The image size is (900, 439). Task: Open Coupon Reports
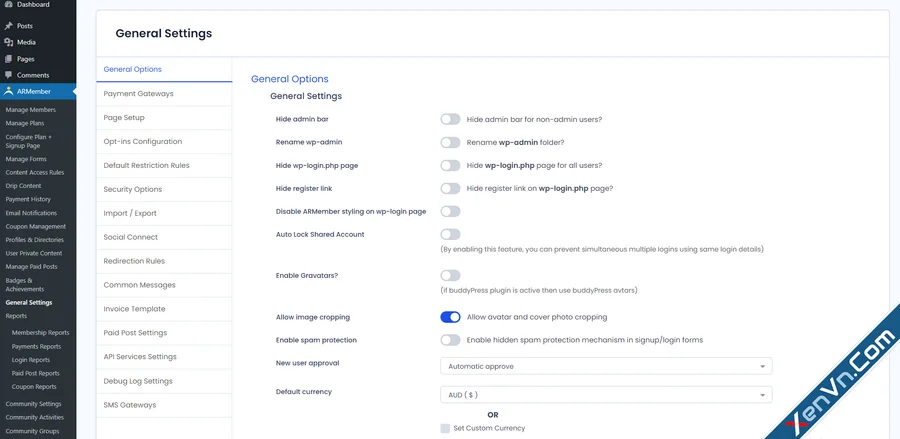tap(34, 387)
